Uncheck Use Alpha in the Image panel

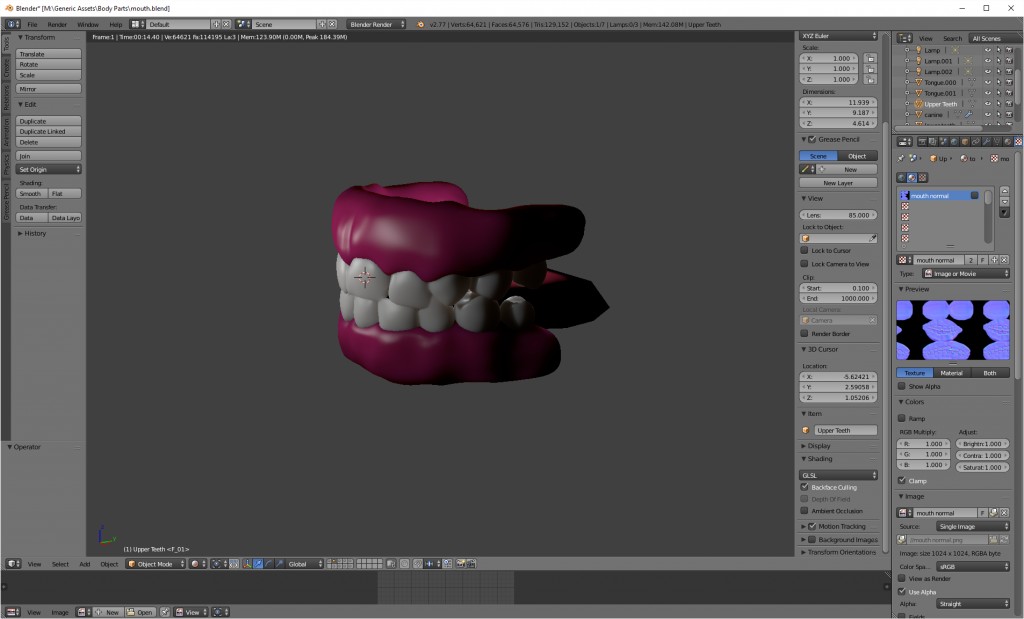(904, 590)
